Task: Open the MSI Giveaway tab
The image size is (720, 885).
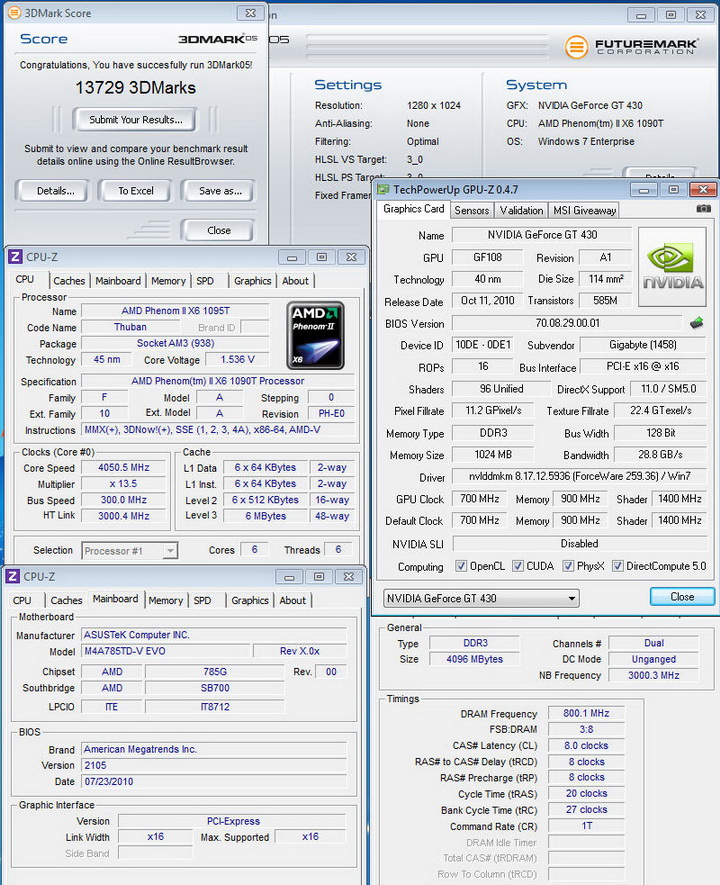Action: pyautogui.click(x=585, y=211)
